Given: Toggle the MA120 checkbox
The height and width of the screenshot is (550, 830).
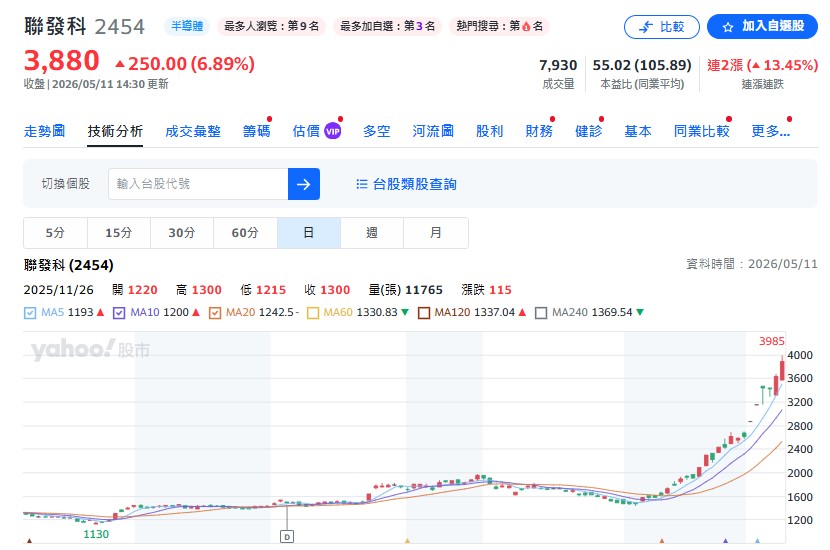Looking at the screenshot, I should [423, 313].
